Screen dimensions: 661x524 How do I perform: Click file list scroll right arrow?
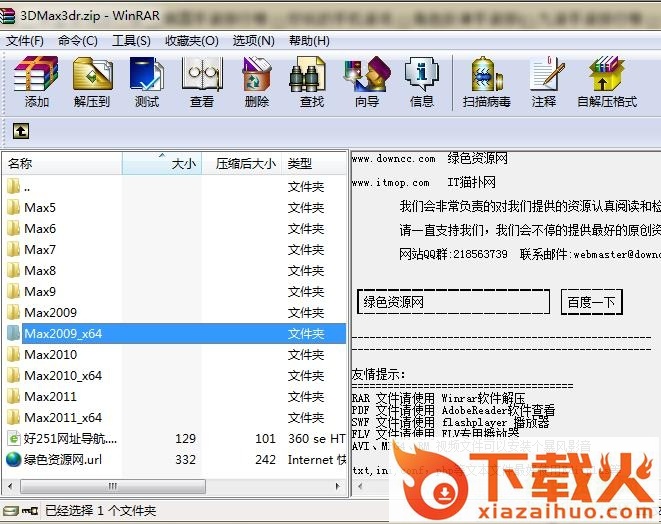point(338,486)
